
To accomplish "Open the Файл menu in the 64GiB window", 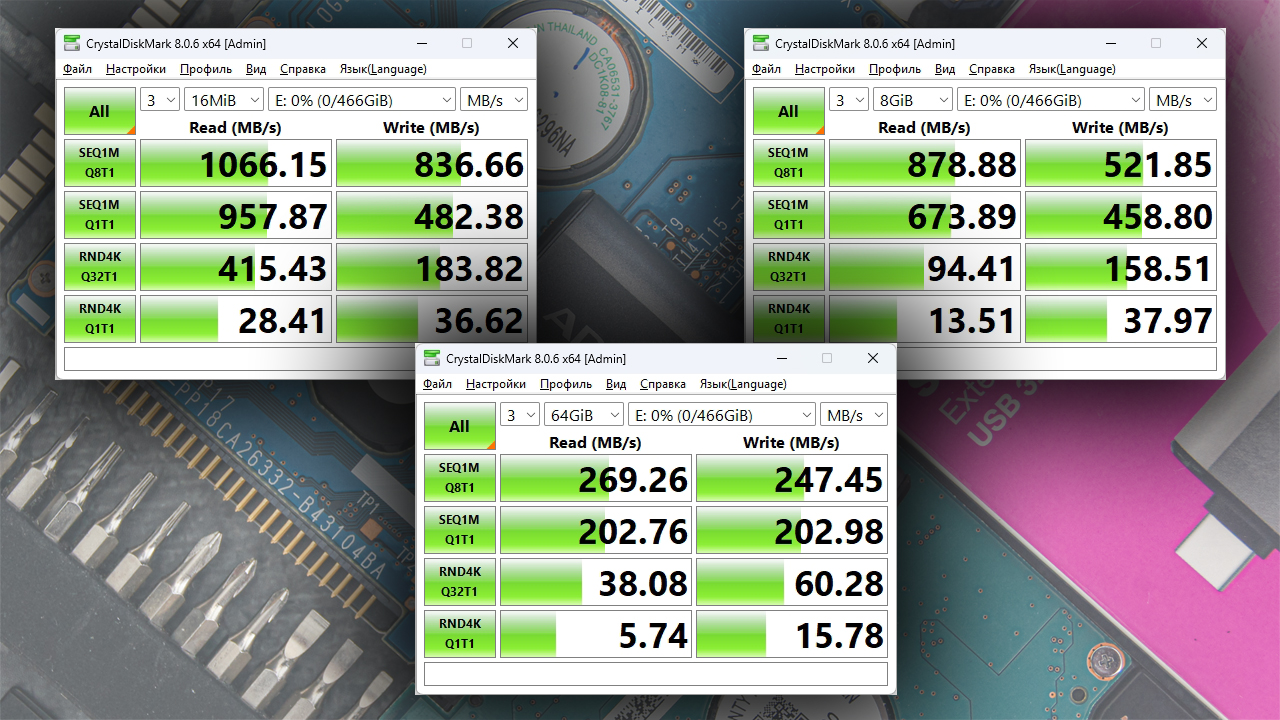I will 437,384.
